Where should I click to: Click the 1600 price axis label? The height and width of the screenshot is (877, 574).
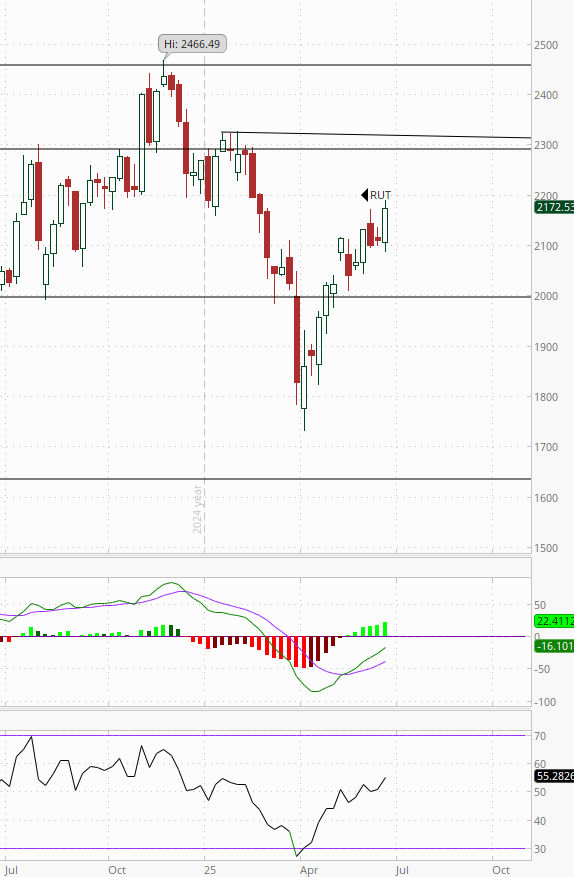click(545, 498)
